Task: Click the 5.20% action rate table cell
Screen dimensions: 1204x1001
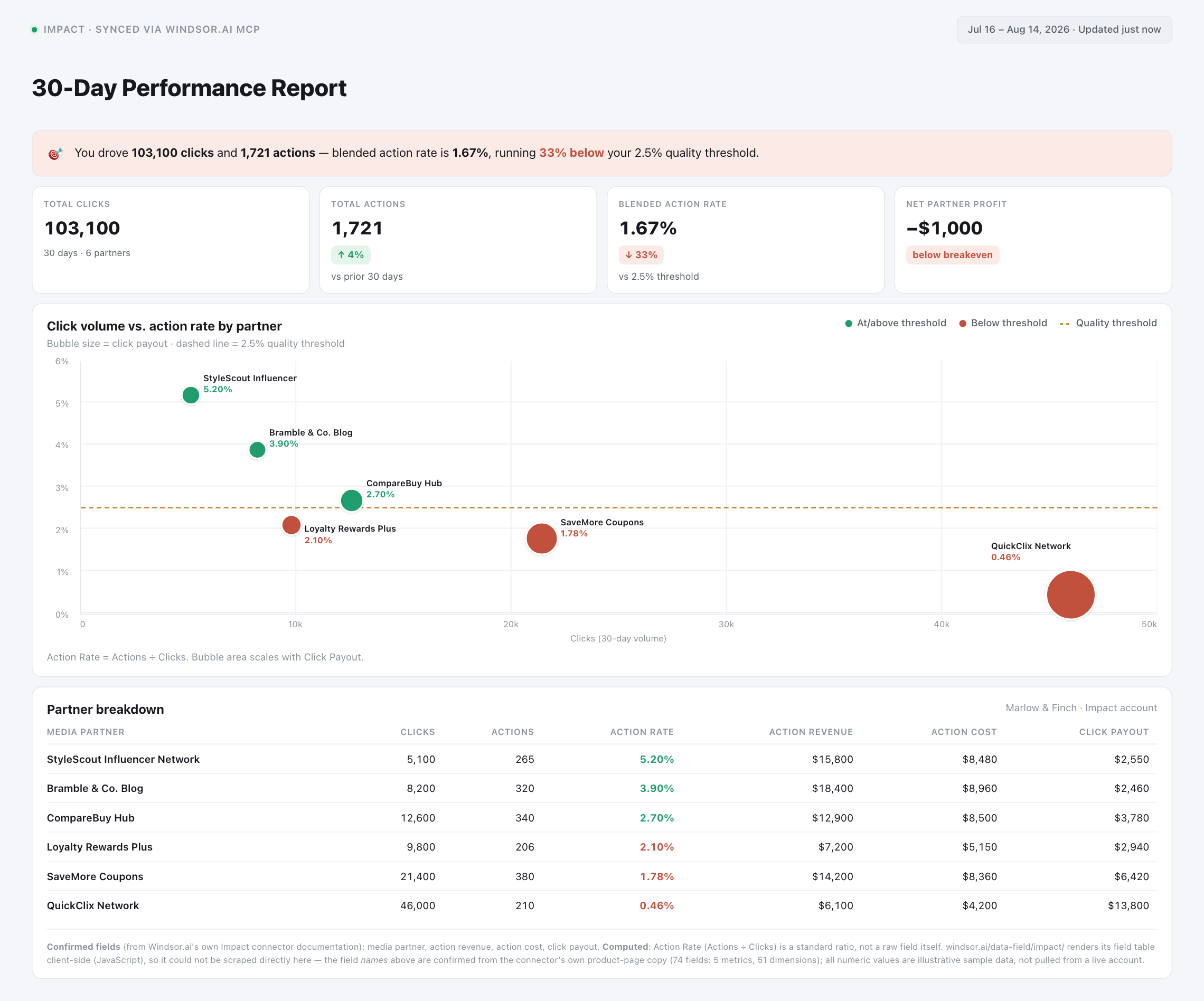Action: [x=656, y=759]
